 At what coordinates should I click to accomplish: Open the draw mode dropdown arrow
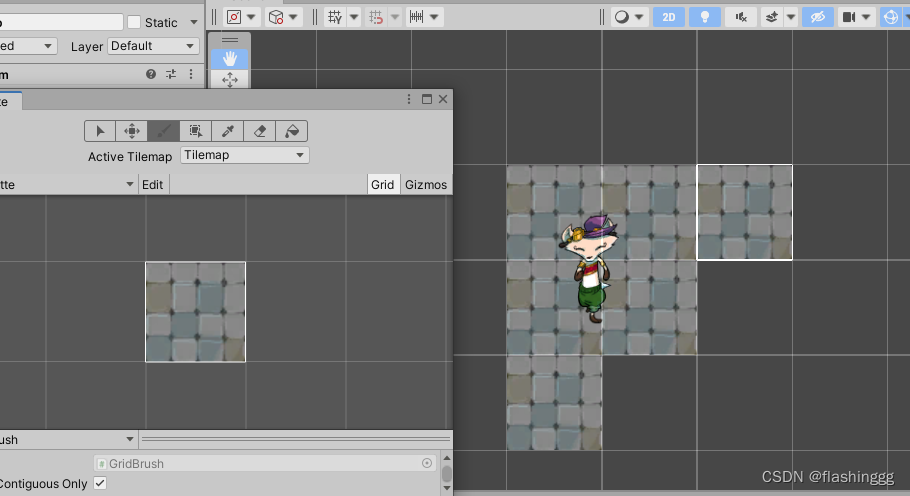coord(639,17)
